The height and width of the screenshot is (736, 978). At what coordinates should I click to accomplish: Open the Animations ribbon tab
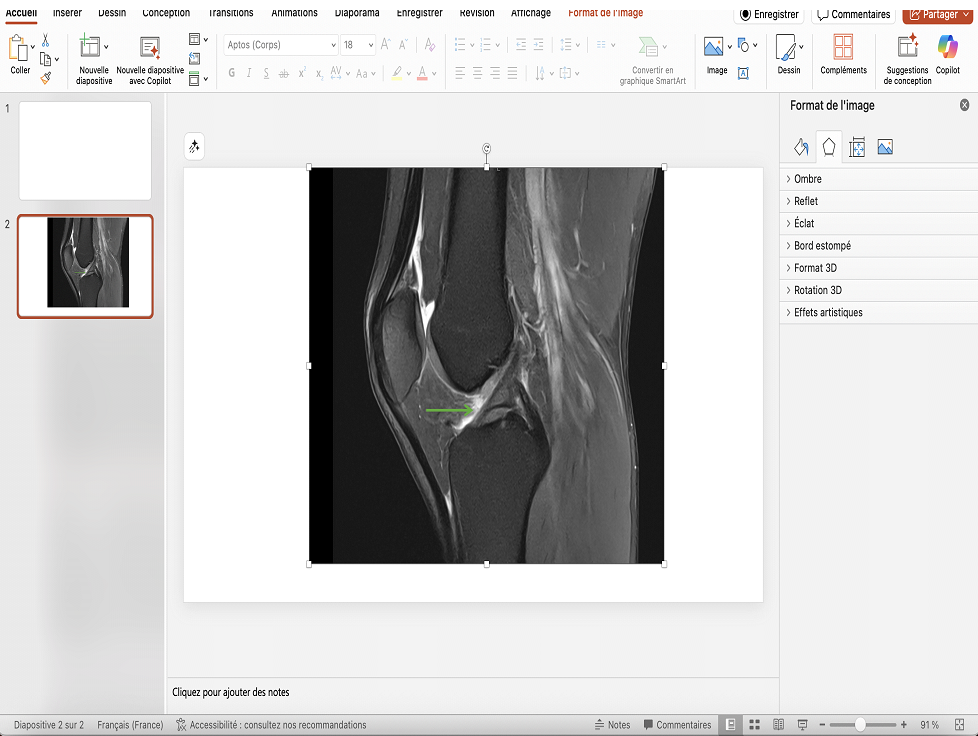click(x=294, y=13)
